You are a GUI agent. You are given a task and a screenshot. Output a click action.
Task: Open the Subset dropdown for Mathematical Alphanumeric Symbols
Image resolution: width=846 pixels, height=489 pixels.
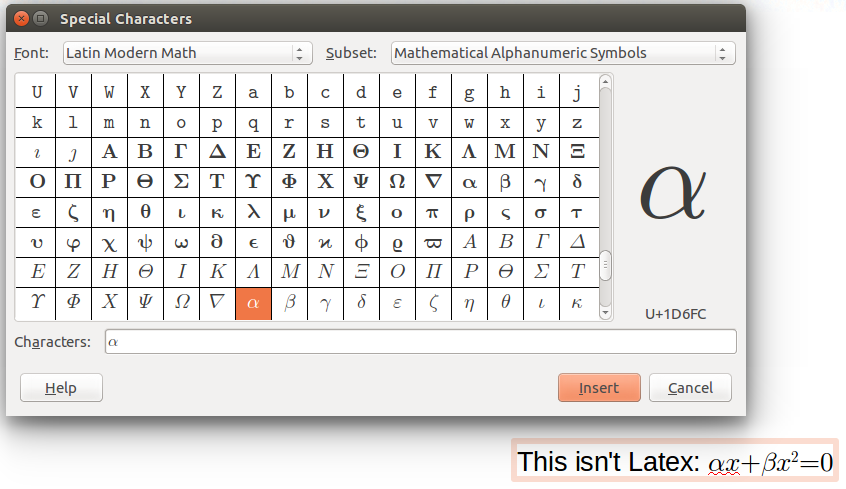pyautogui.click(x=563, y=53)
